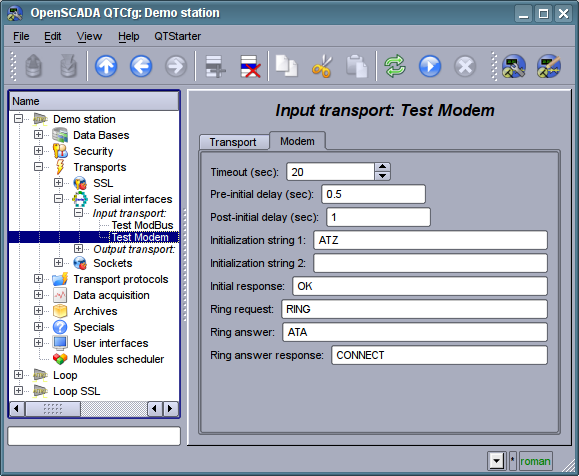The image size is (579, 476).
Task: Decrease Timeout value with down arrow
Action: 383,176
